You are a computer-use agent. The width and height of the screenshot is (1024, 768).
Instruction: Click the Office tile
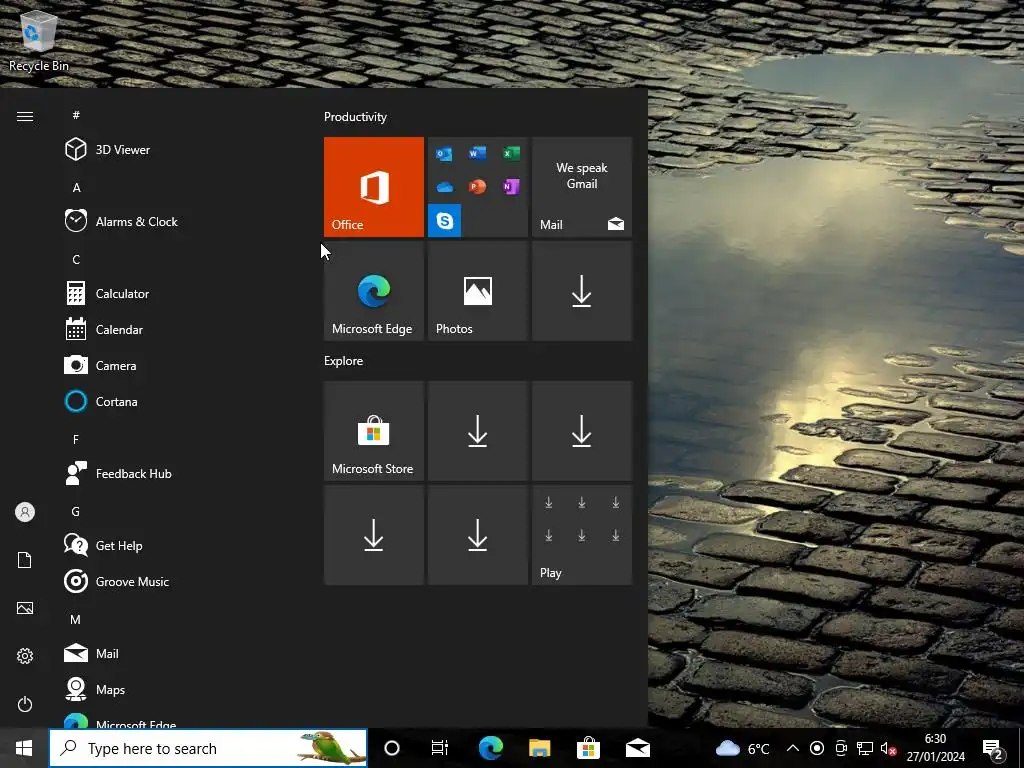(x=374, y=187)
